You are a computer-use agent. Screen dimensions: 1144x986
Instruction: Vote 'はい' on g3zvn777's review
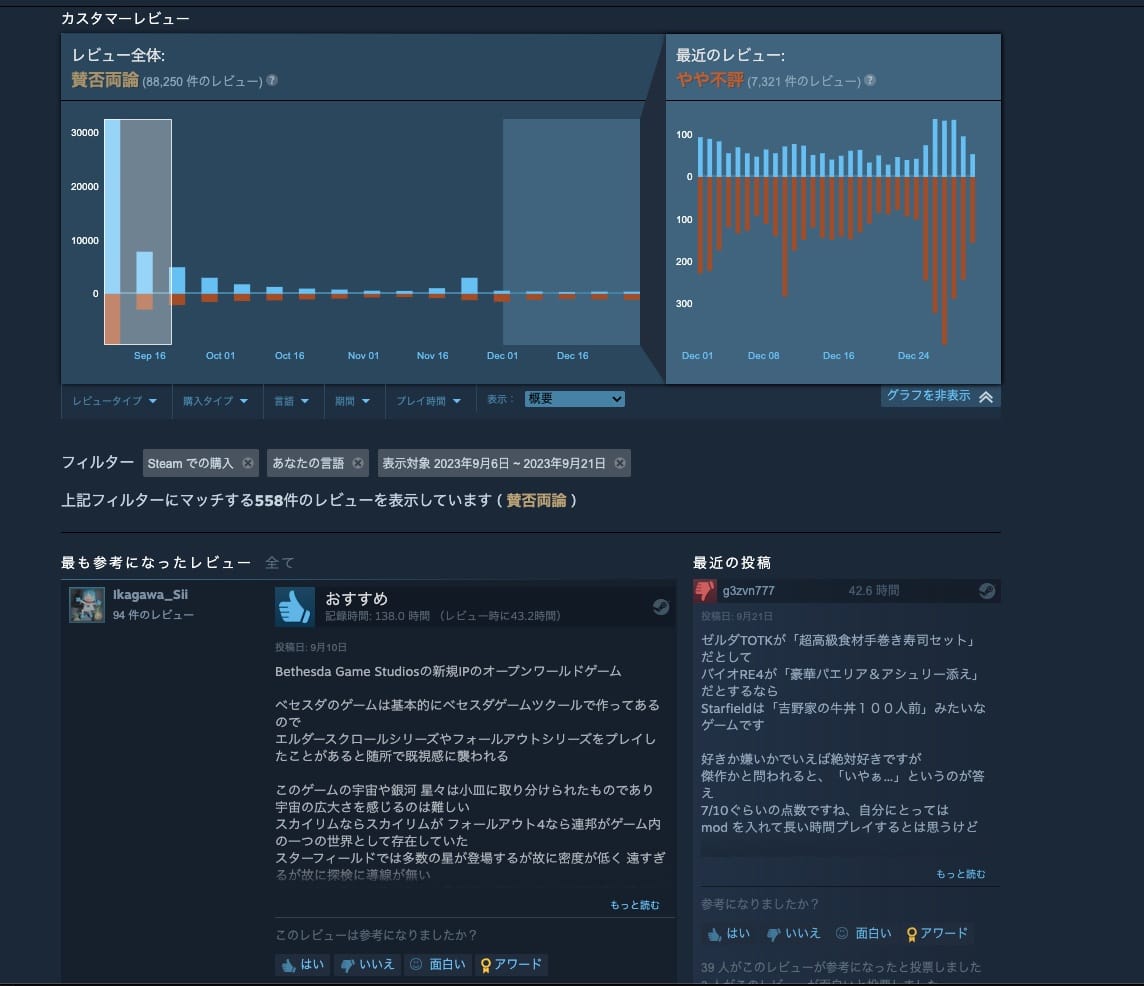(x=729, y=933)
